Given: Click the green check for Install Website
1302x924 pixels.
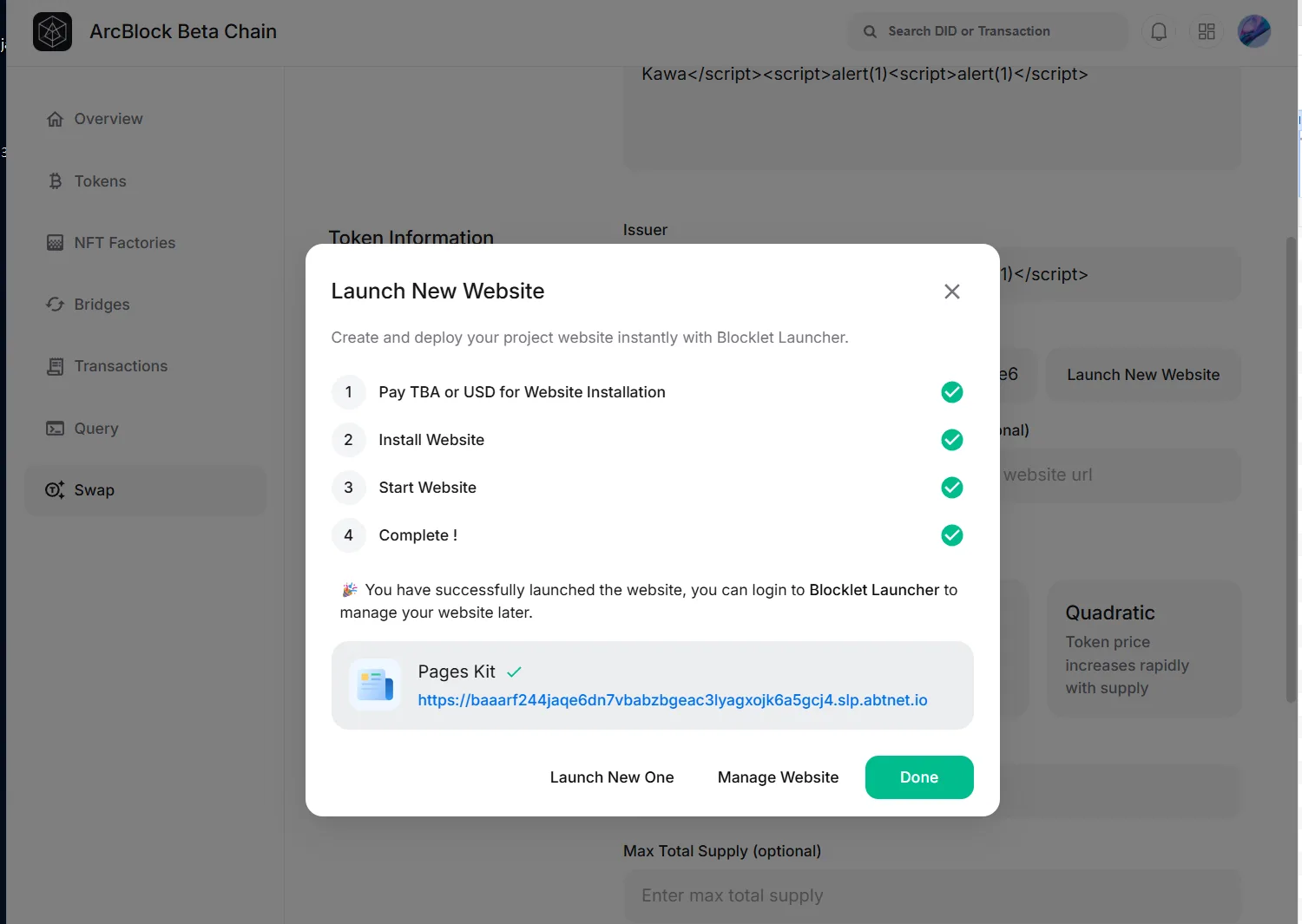Looking at the screenshot, I should point(952,440).
